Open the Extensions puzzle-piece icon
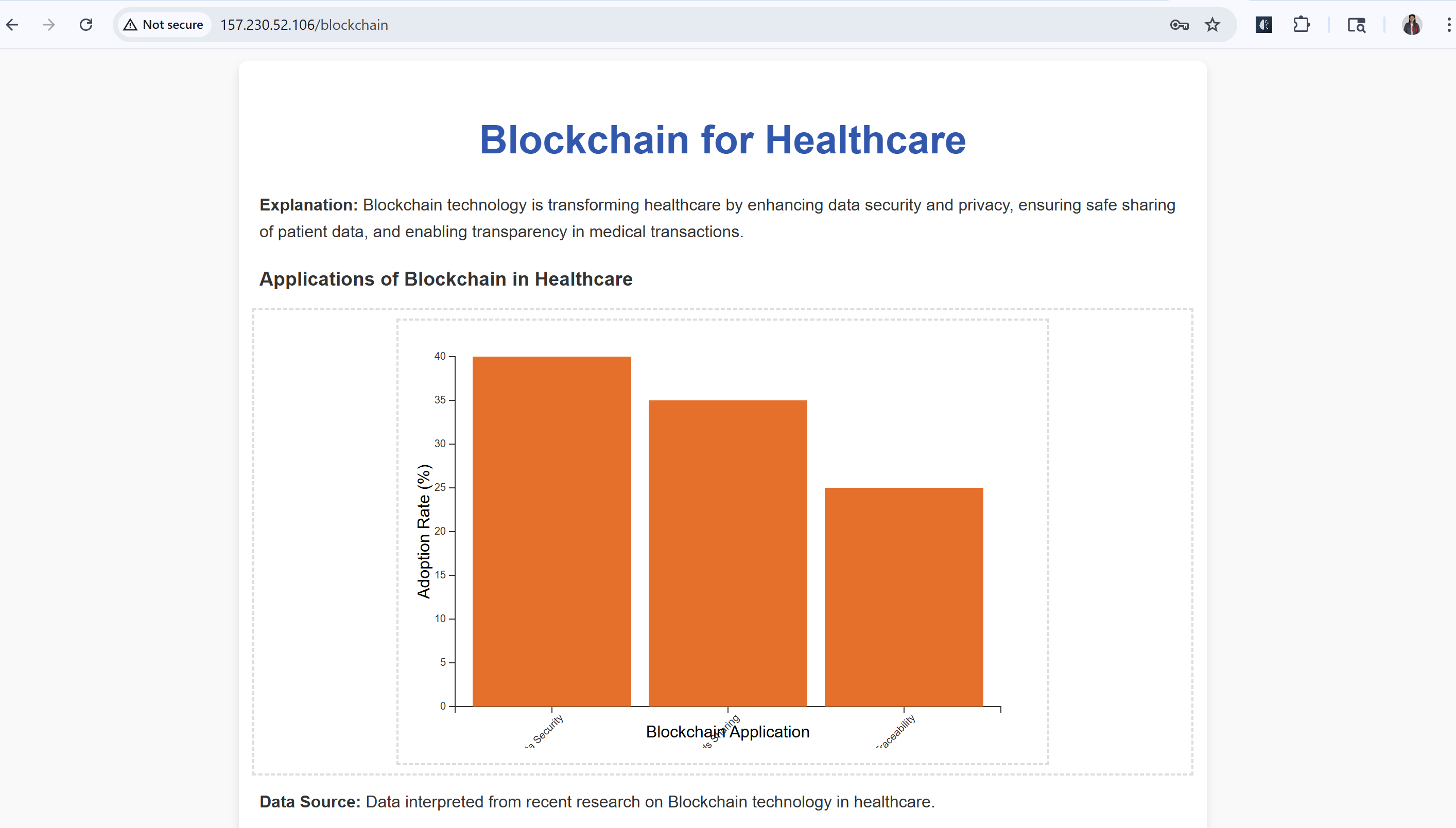 point(1301,25)
